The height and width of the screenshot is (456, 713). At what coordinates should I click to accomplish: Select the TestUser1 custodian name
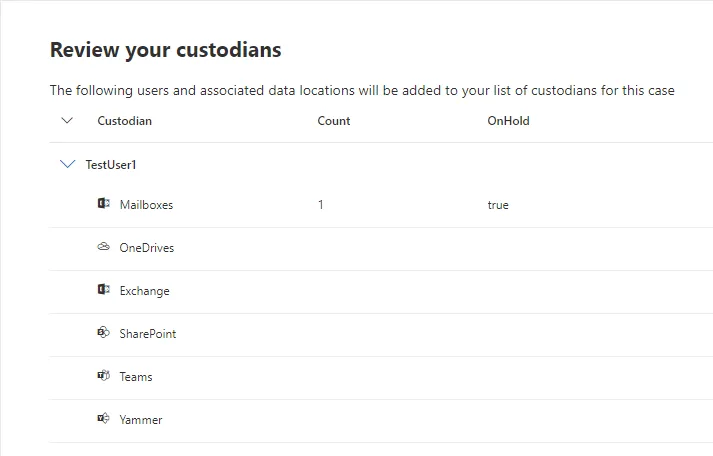pyautogui.click(x=110, y=165)
